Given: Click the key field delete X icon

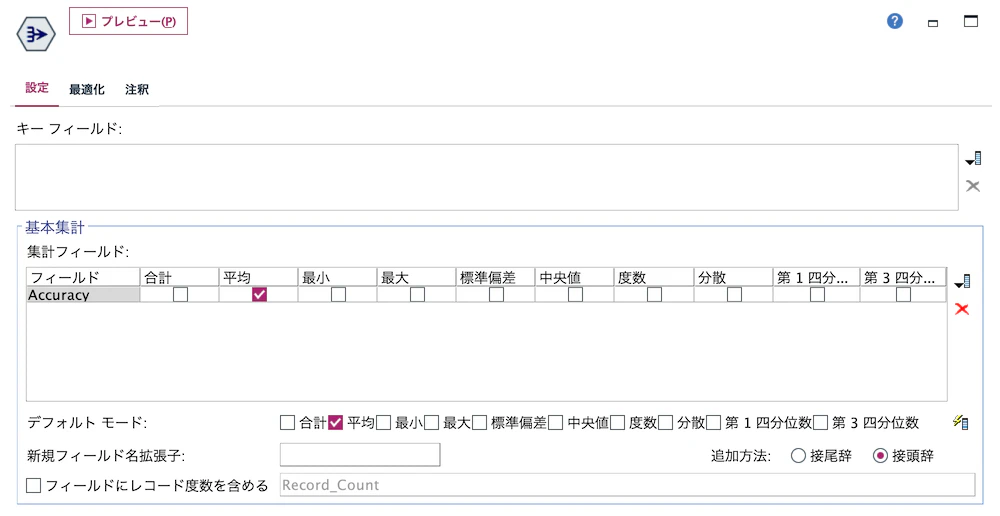Looking at the screenshot, I should 973,186.
